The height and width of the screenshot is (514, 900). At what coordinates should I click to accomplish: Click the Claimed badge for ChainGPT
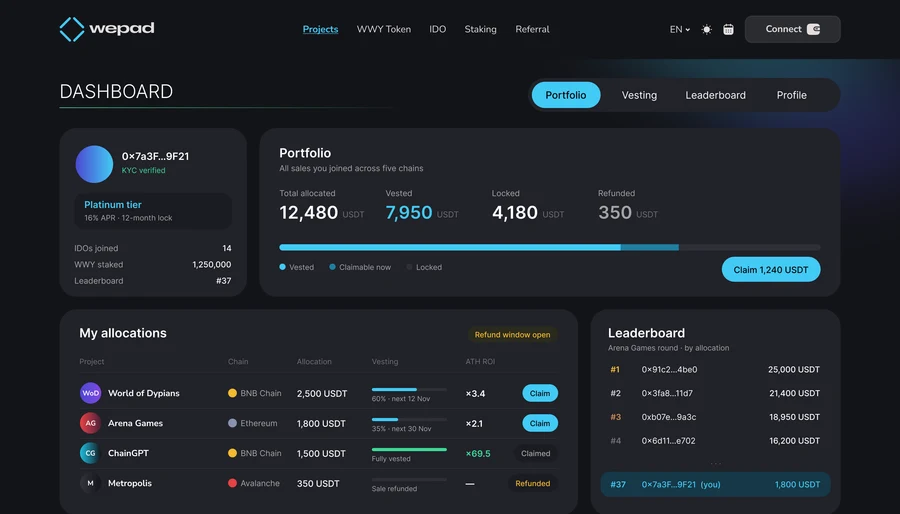[x=536, y=453]
